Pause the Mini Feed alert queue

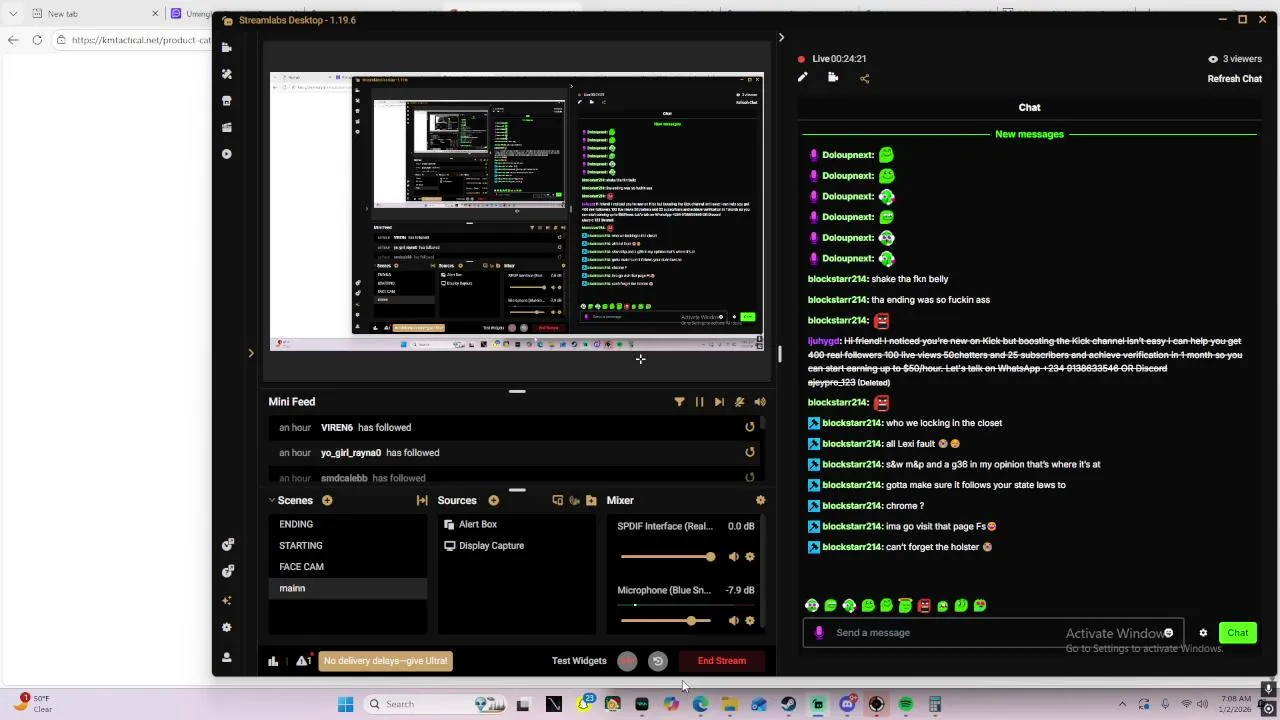tap(699, 402)
